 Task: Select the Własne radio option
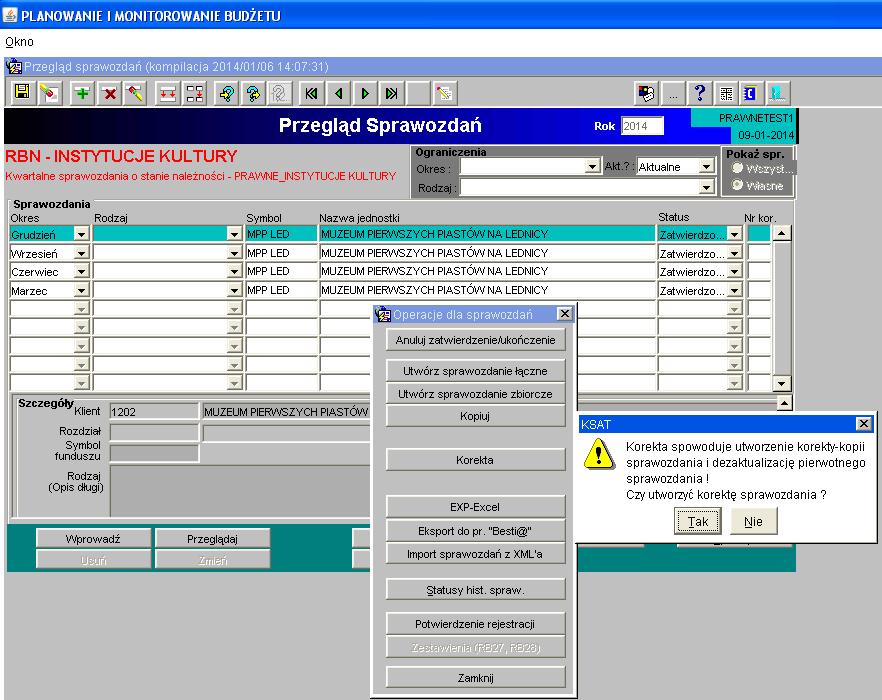point(737,185)
